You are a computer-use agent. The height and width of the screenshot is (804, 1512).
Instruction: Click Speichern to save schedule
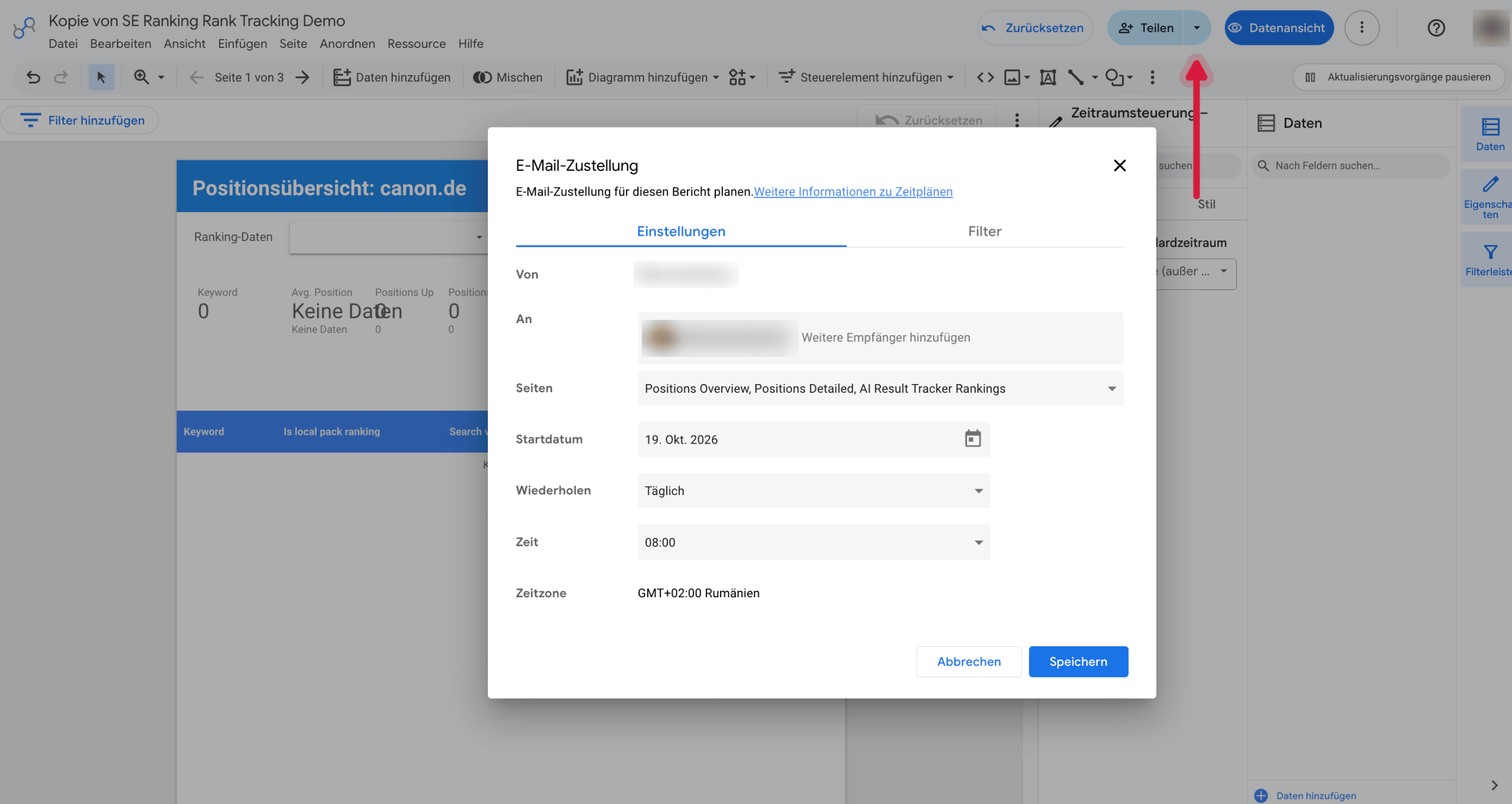pyautogui.click(x=1078, y=662)
